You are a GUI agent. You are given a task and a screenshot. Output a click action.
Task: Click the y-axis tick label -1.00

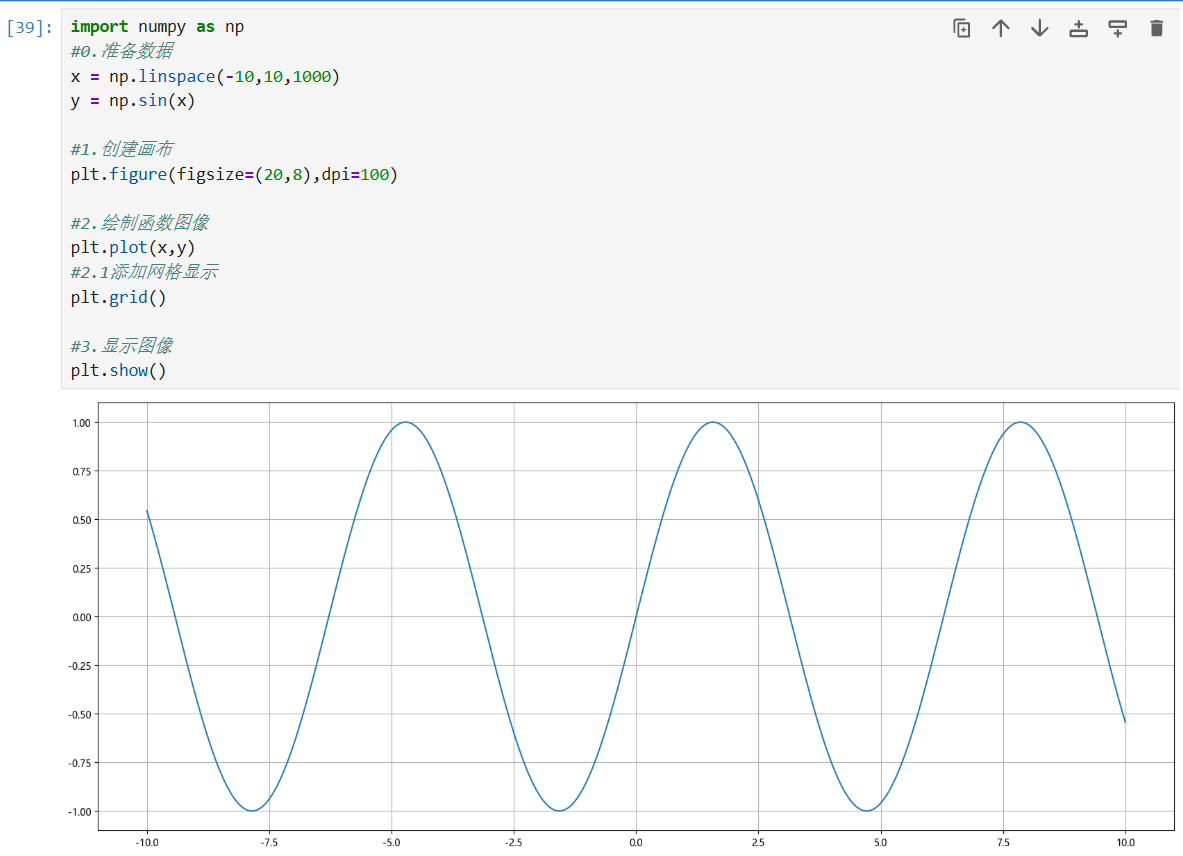click(80, 812)
